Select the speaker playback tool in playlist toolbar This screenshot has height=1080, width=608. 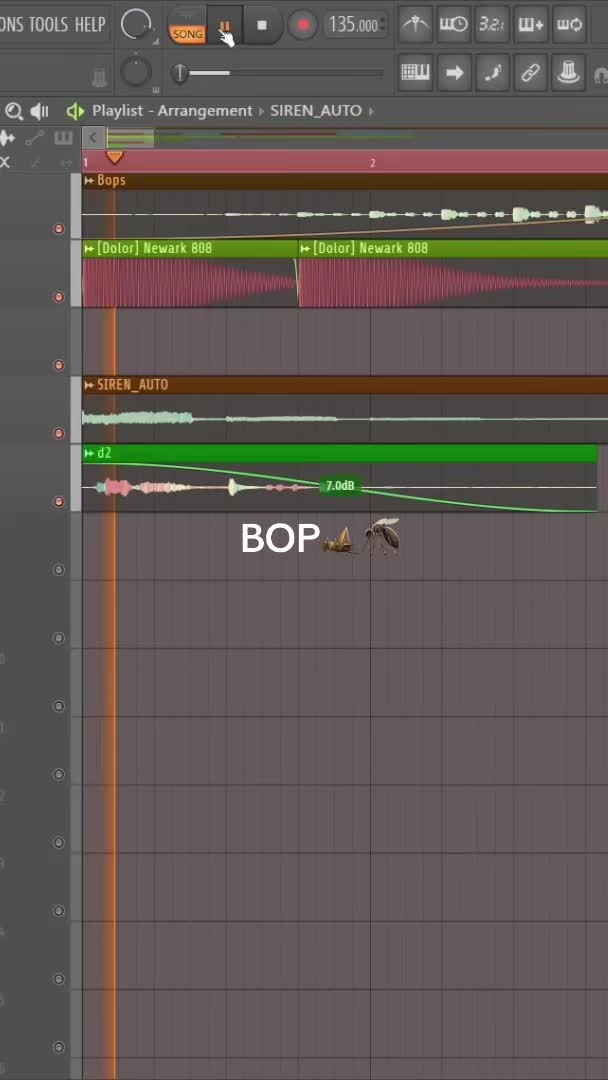coord(40,111)
